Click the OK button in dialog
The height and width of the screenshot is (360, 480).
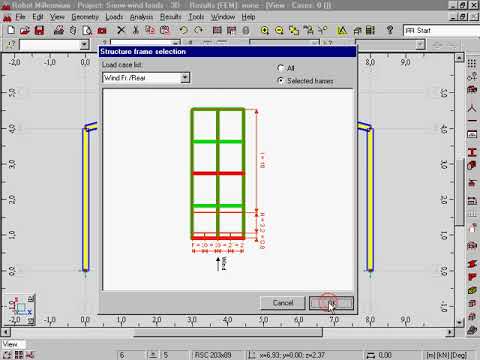pyautogui.click(x=331, y=303)
